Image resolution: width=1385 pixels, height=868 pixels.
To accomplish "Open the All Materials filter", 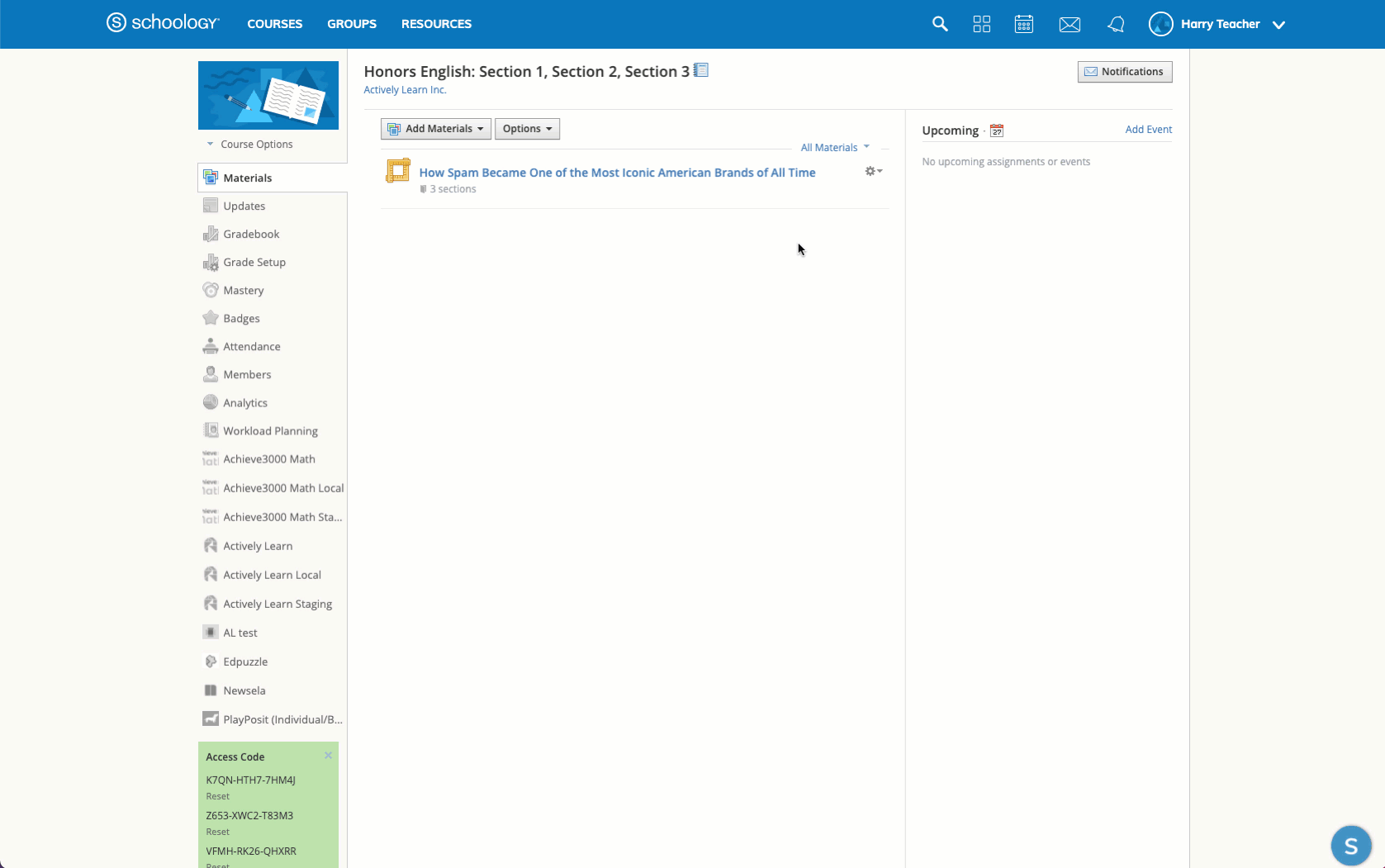I will tap(835, 147).
